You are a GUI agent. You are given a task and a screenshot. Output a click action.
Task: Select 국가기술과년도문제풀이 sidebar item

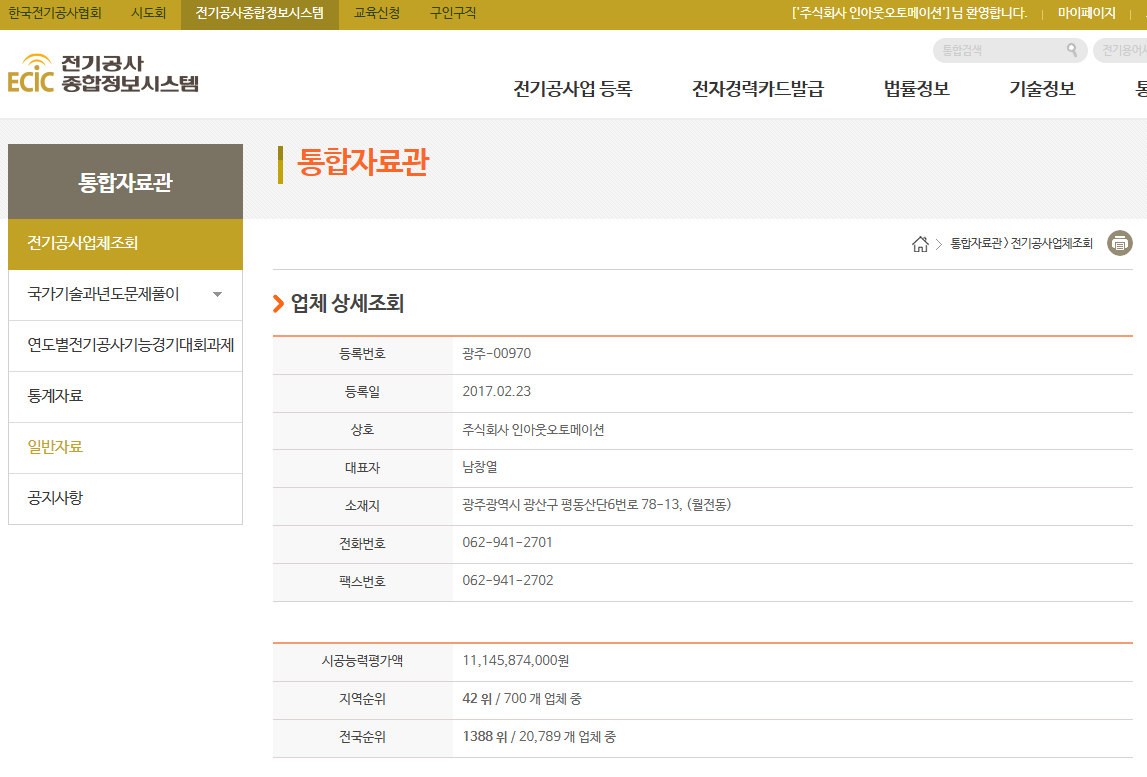[125, 295]
